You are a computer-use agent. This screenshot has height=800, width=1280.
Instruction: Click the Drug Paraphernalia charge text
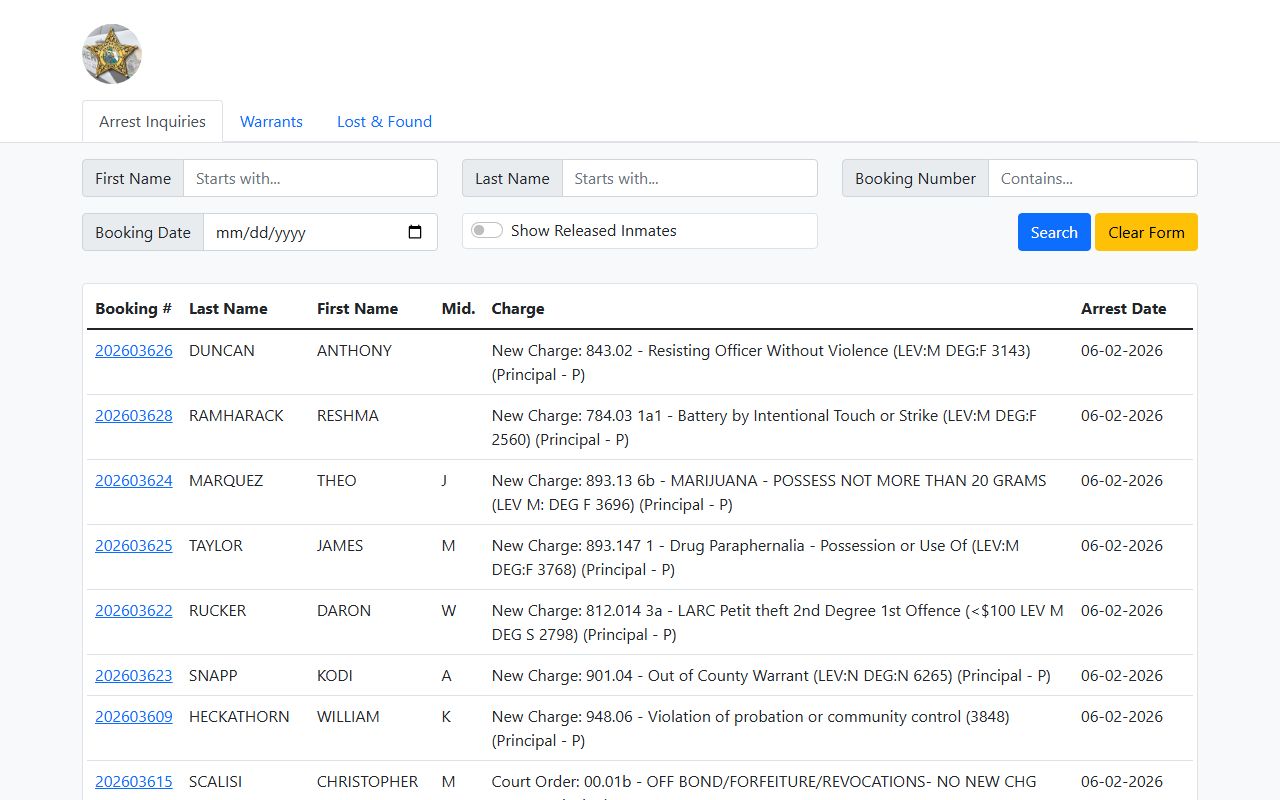[x=755, y=557]
